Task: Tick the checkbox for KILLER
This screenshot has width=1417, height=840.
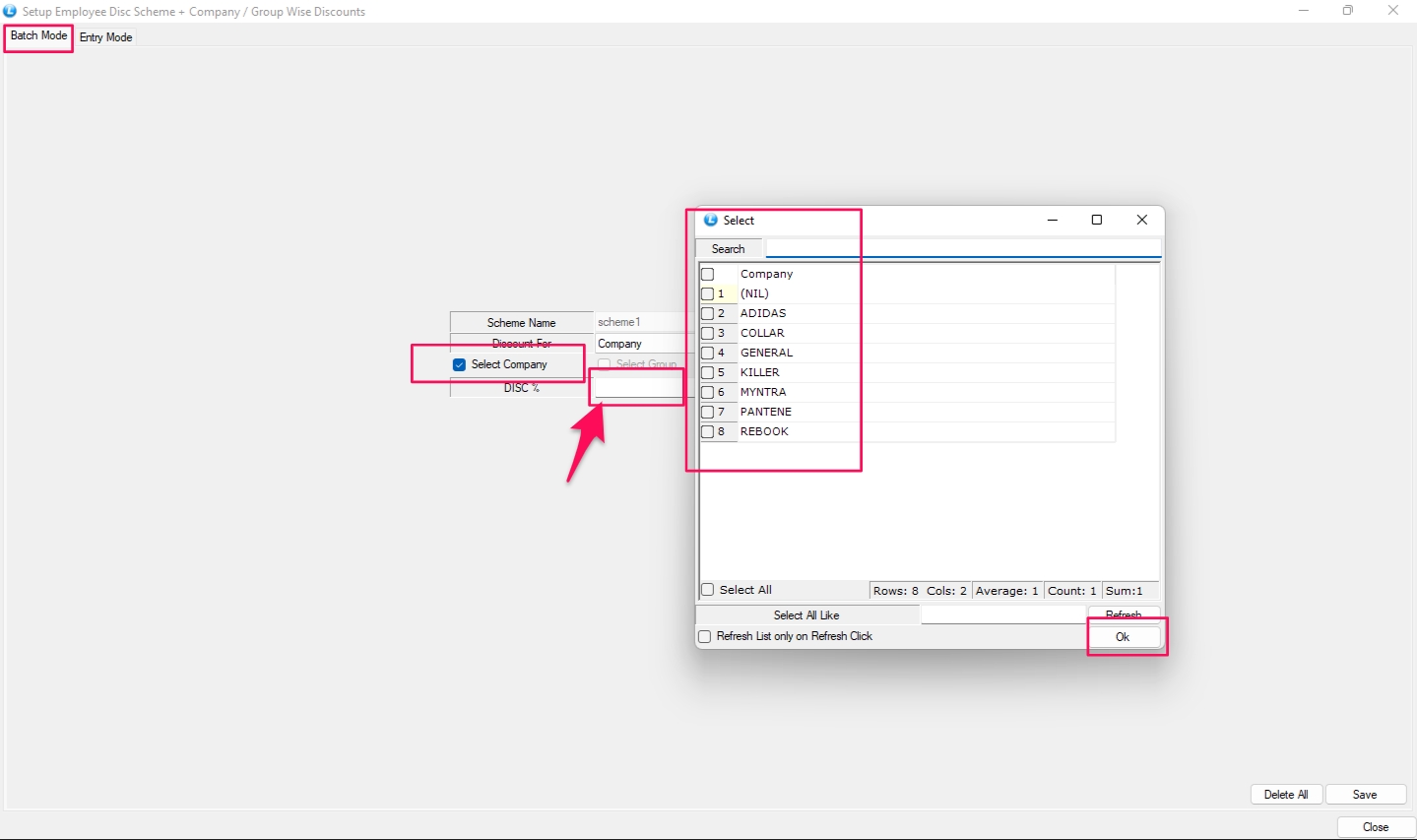Action: click(707, 372)
